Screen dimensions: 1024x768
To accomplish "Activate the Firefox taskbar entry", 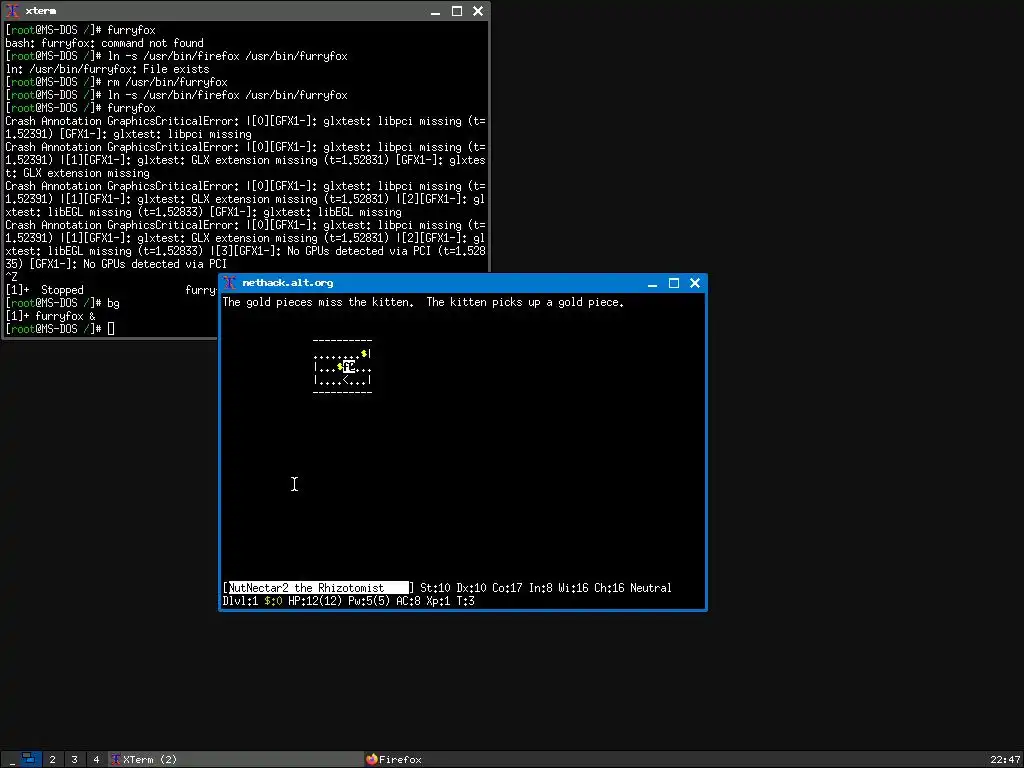I will click(490, 759).
